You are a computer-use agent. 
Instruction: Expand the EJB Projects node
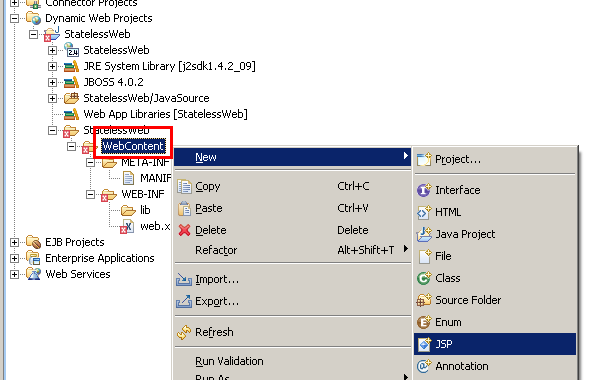[x=14, y=242]
